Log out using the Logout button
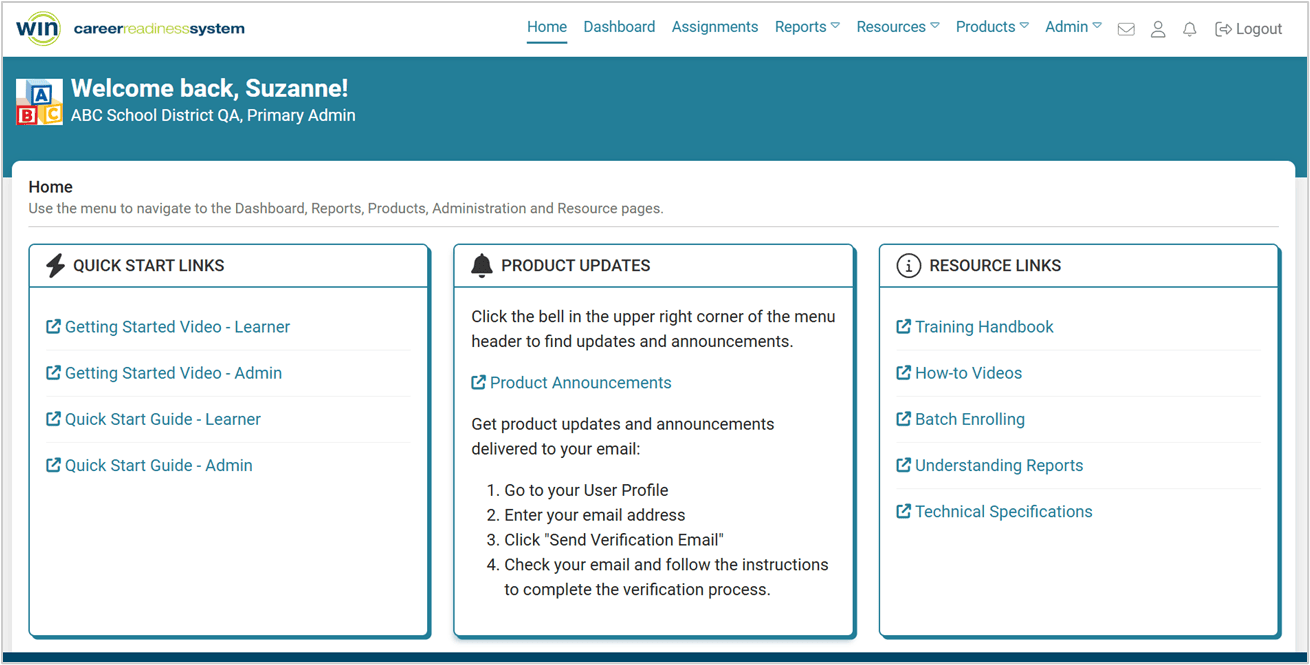The image size is (1310, 665). [1248, 29]
